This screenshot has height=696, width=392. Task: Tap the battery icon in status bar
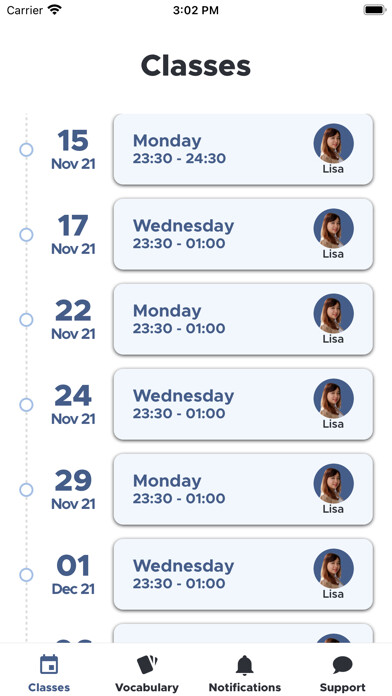click(x=375, y=10)
